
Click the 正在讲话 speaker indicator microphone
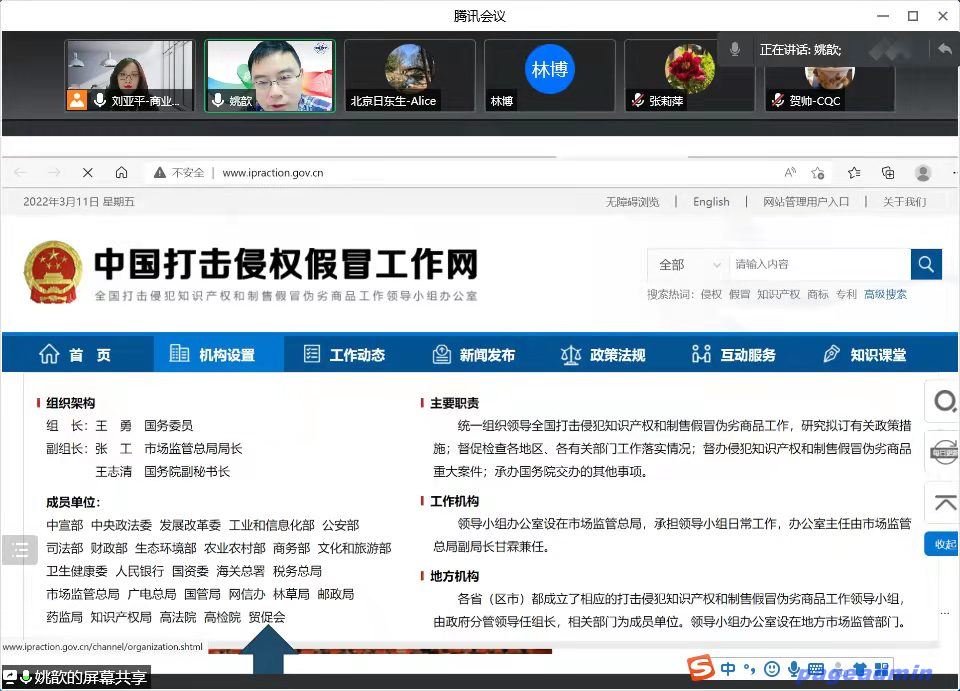click(x=735, y=49)
